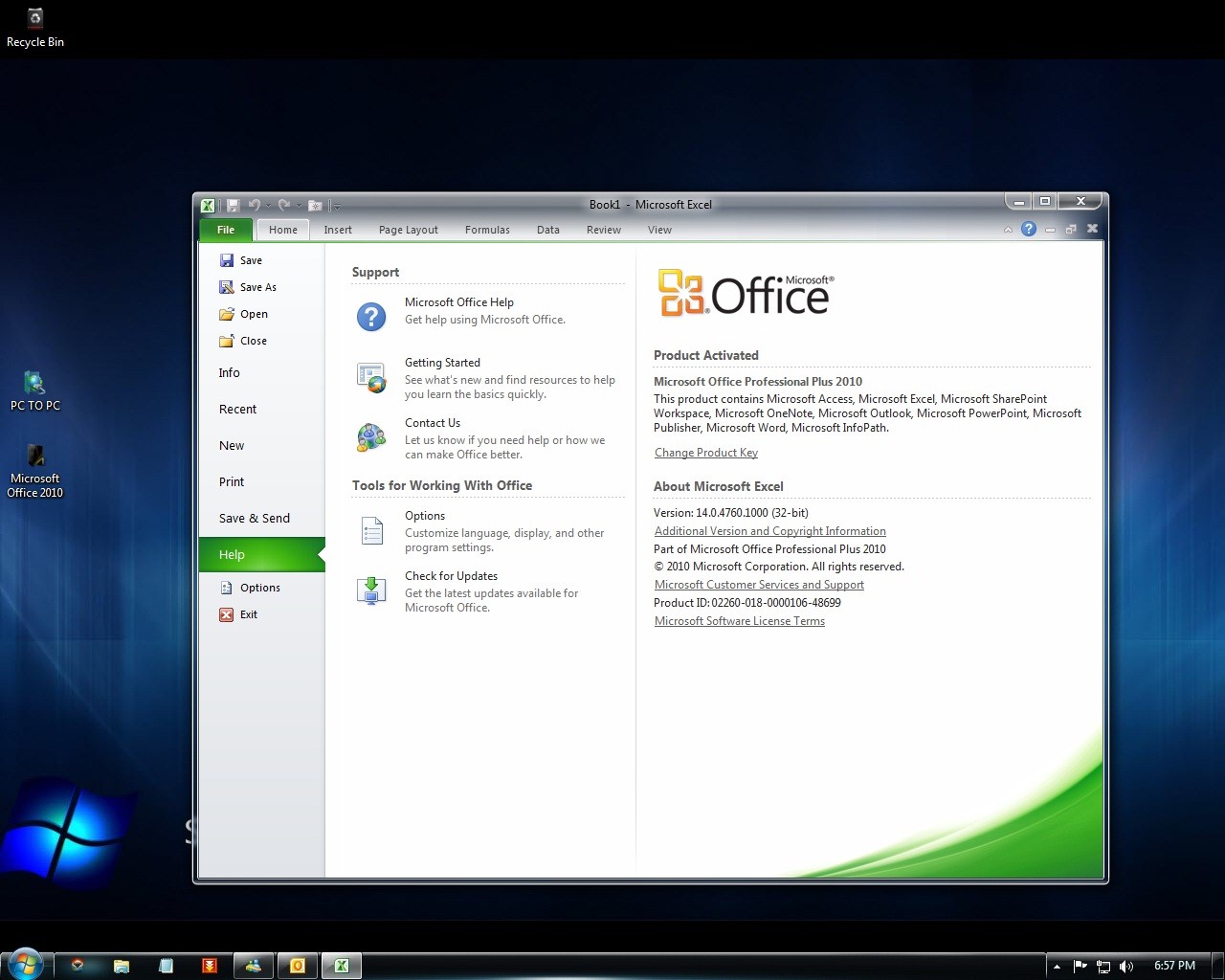Open Additional Version and Copyright Information link
This screenshot has height=980, width=1225.
pyautogui.click(x=770, y=531)
